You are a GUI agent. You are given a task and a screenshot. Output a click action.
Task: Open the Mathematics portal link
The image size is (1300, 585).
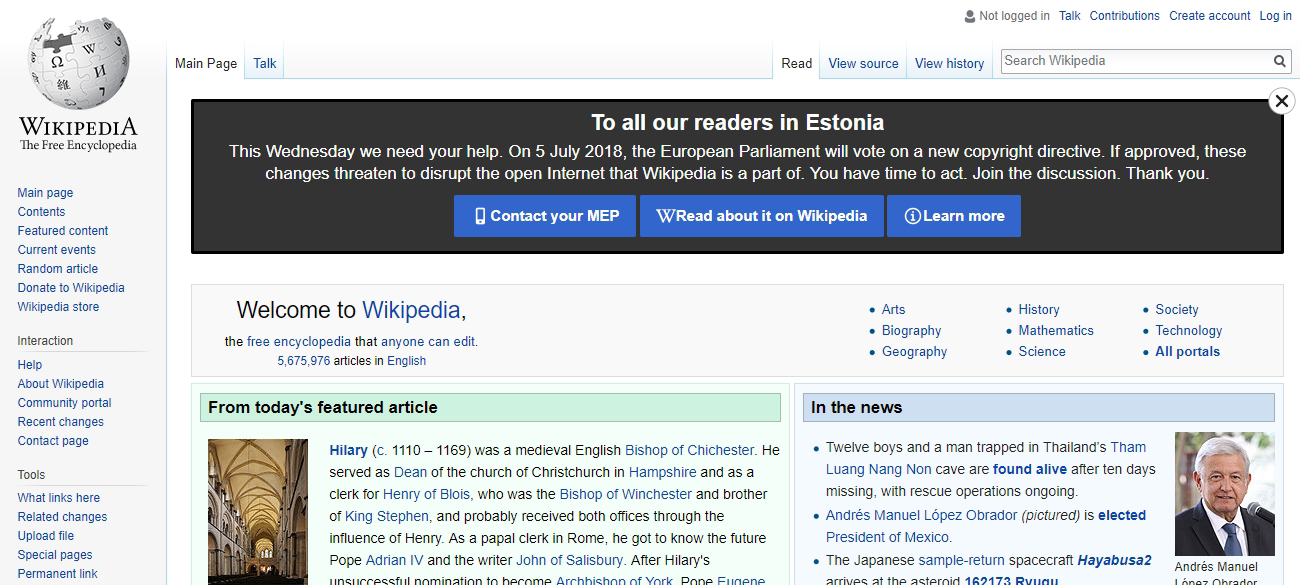1056,331
